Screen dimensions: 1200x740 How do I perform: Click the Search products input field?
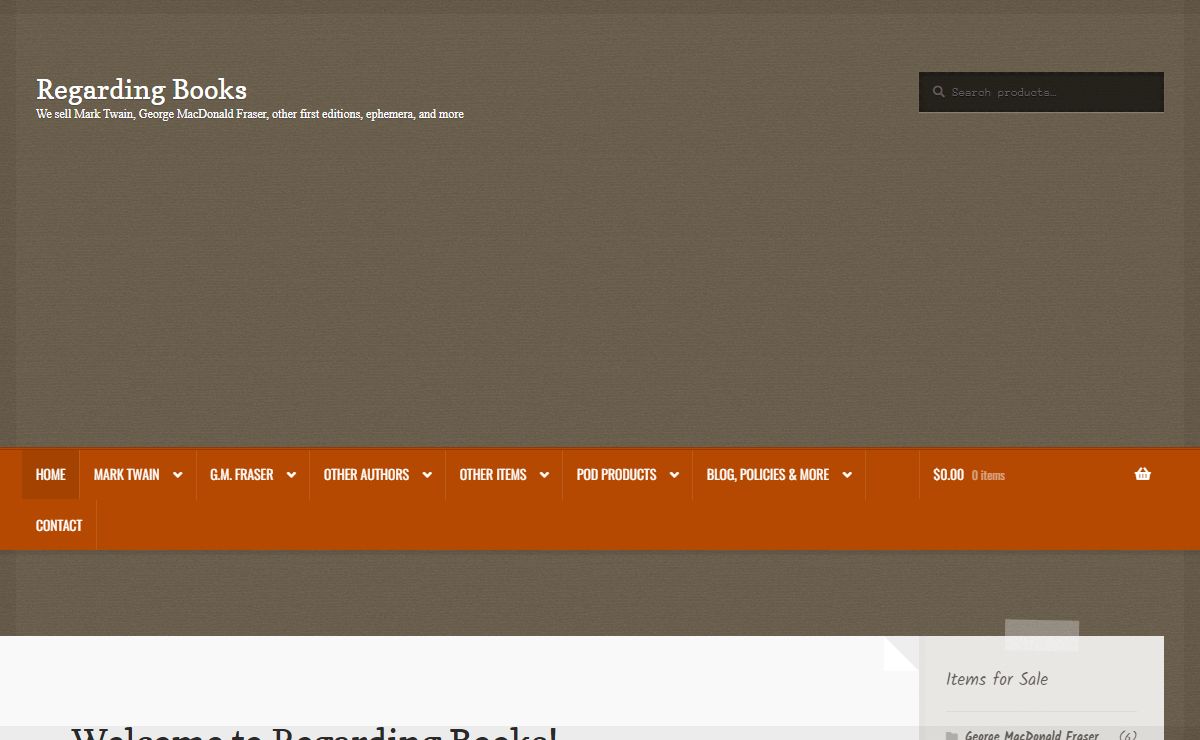pyautogui.click(x=1041, y=92)
